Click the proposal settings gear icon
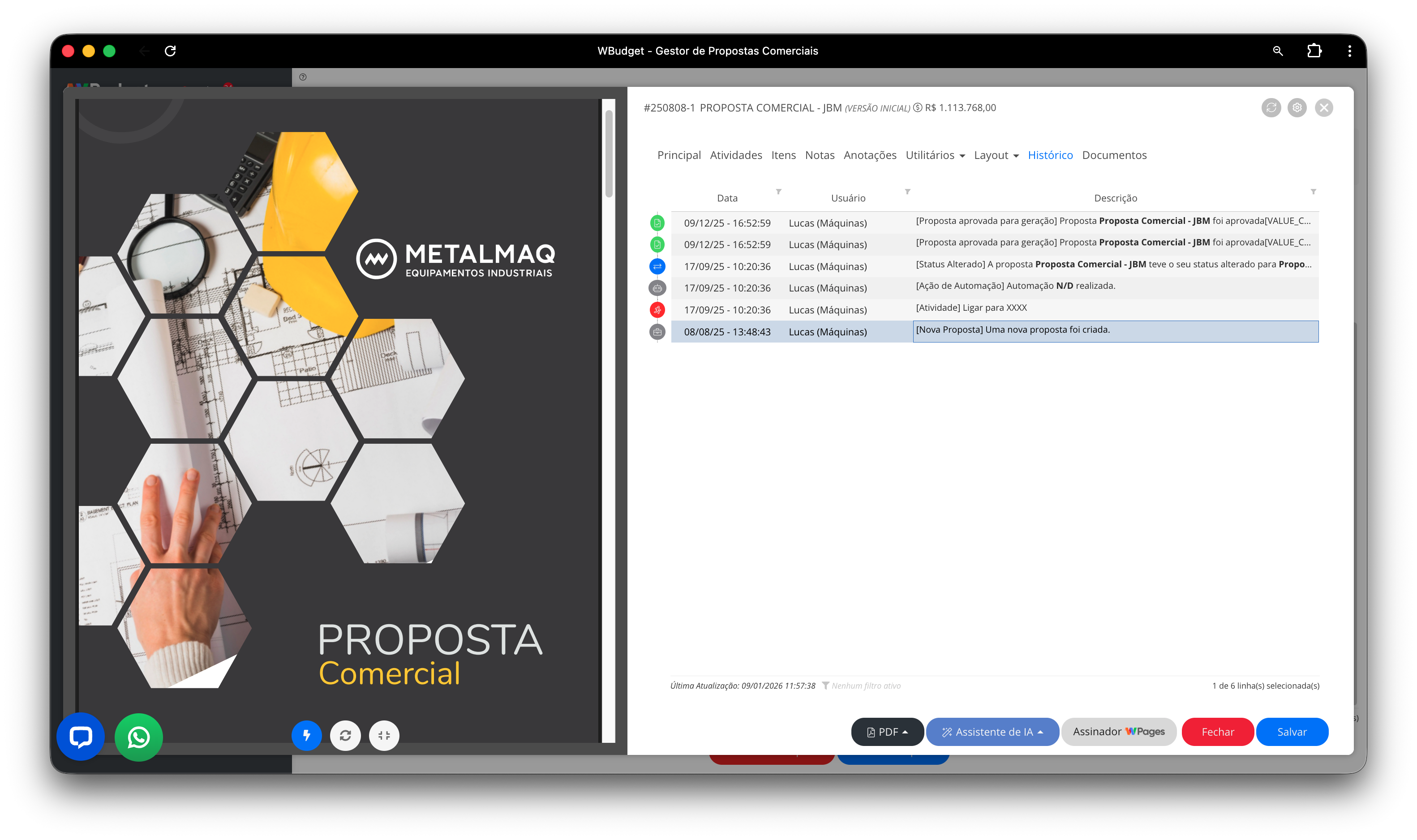The height and width of the screenshot is (840, 1417). tap(1297, 107)
